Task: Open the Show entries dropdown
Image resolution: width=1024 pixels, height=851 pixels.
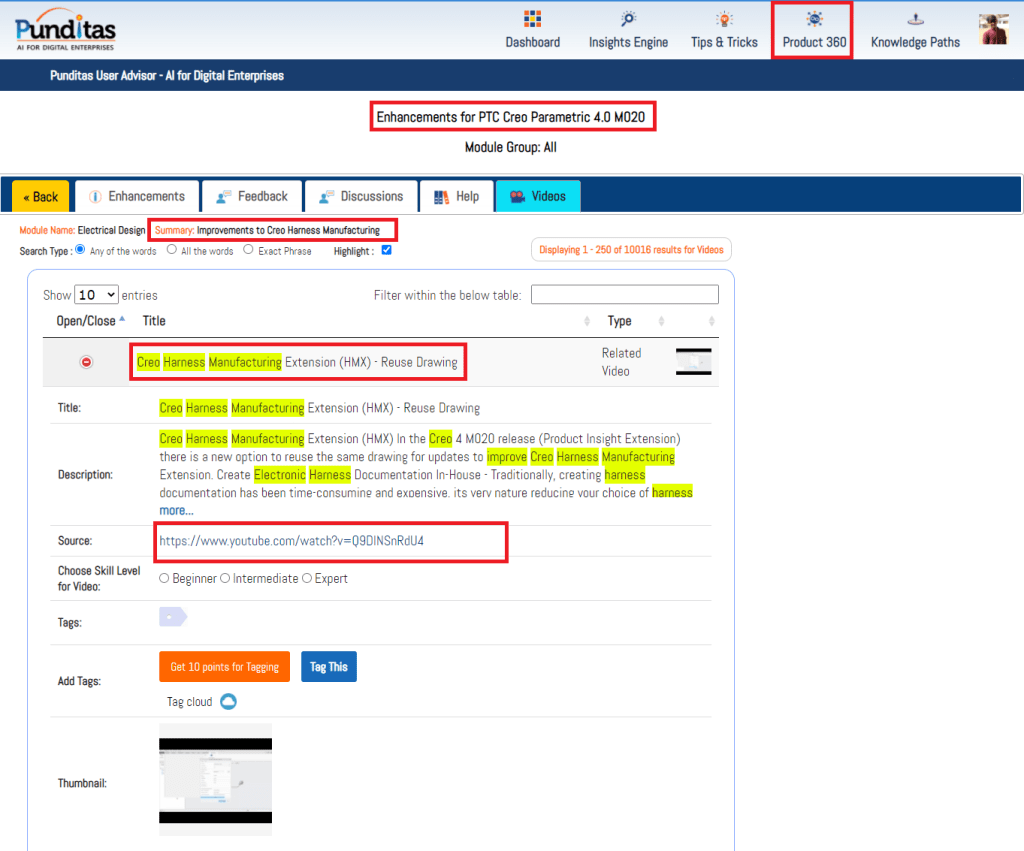Action: pyautogui.click(x=97, y=295)
